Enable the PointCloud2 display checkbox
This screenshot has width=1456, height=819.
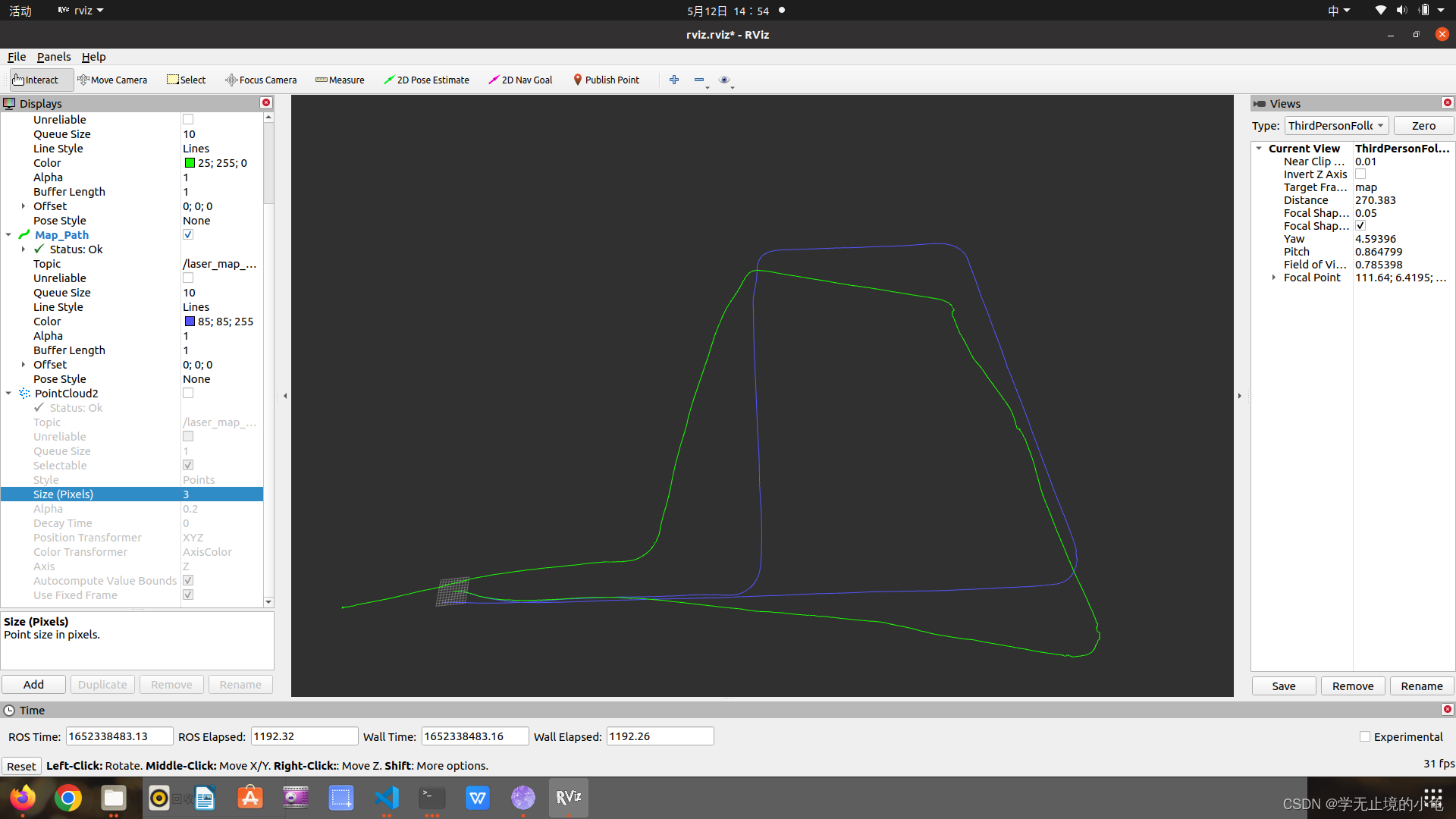pyautogui.click(x=188, y=394)
